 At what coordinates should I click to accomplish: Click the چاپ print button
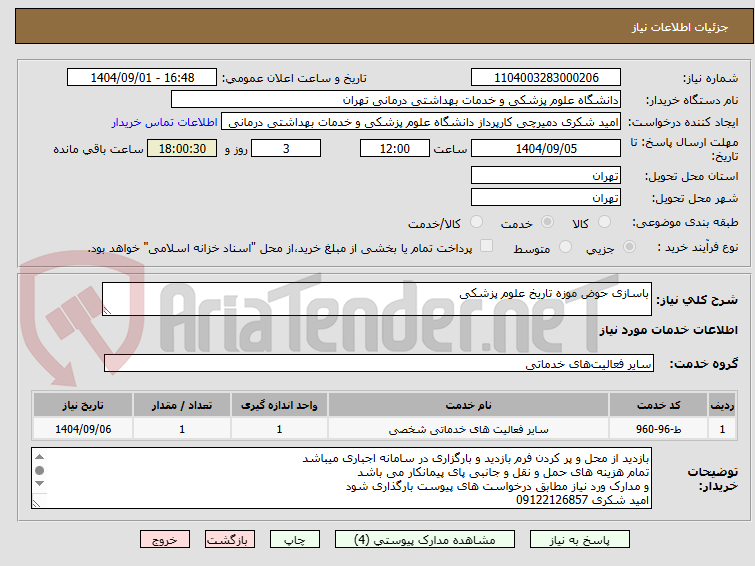295,540
